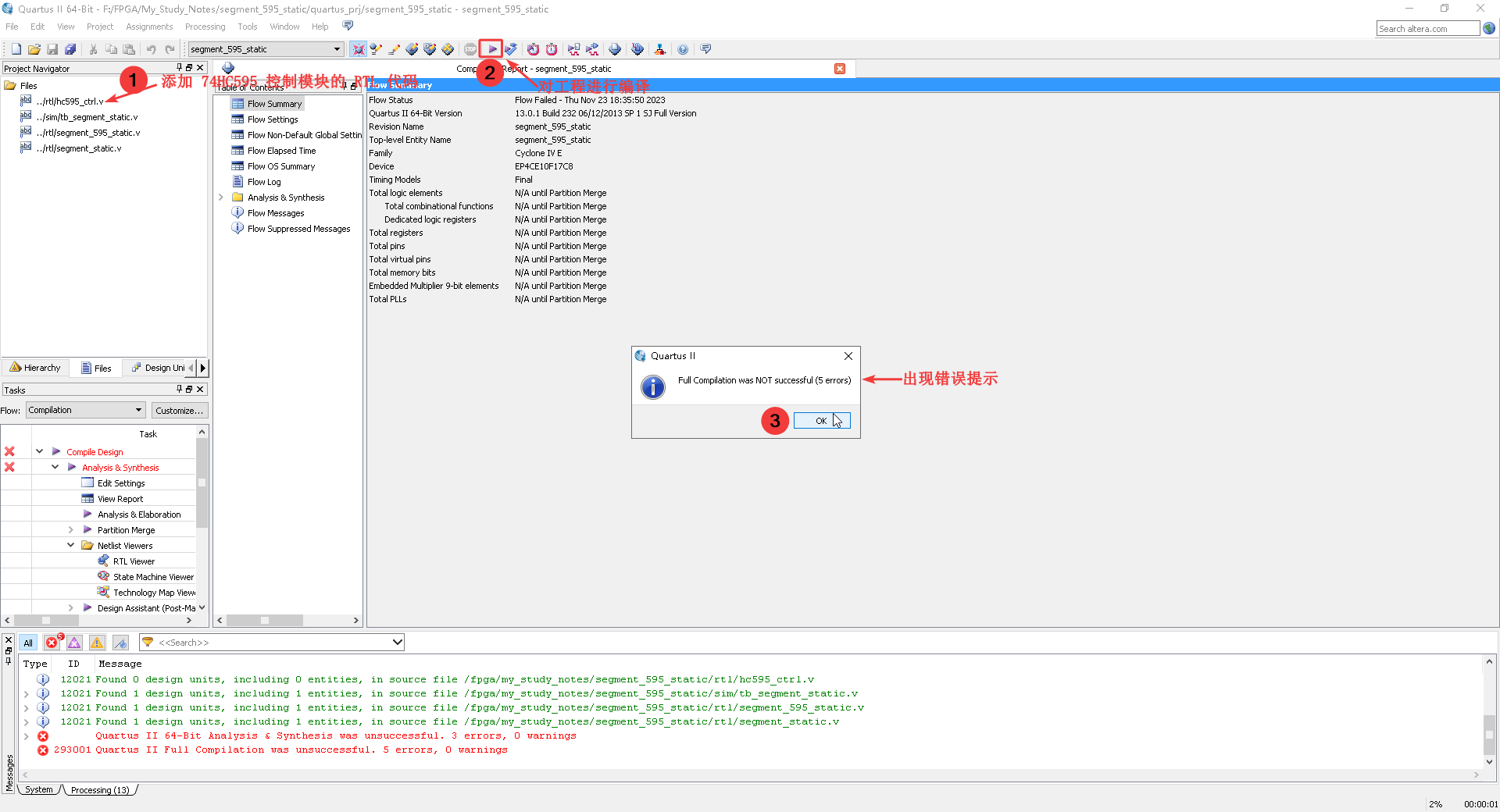Close the Quartus II error dialog

click(848, 356)
